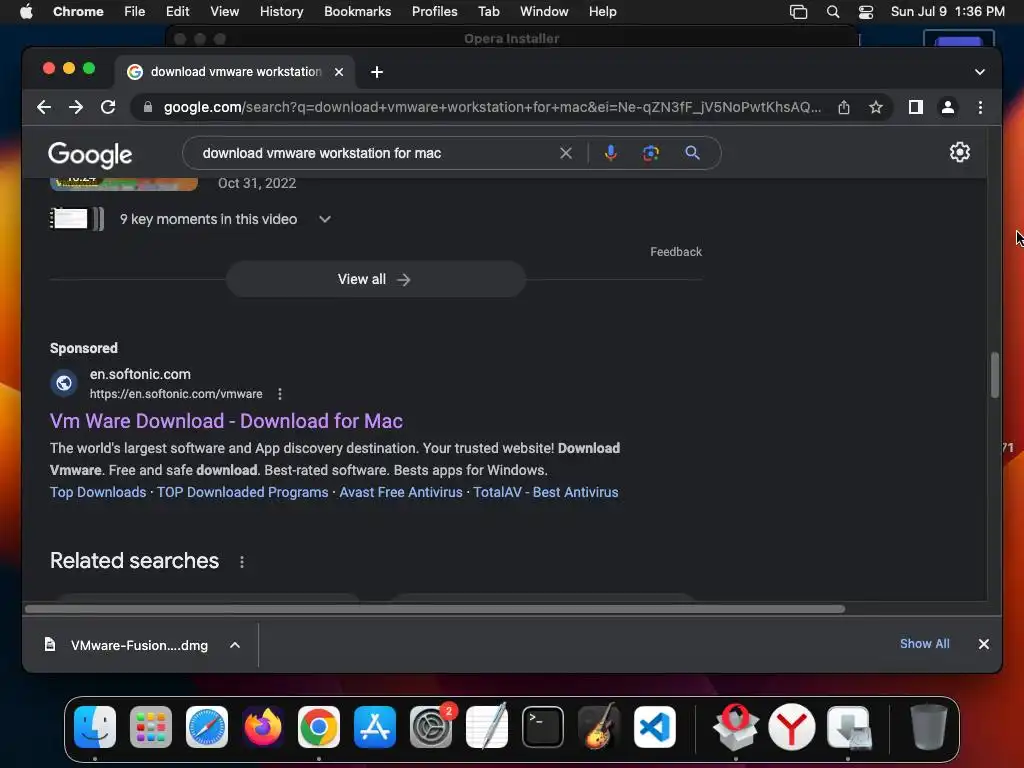The height and width of the screenshot is (768, 1024).
Task: Open TotalAV - Best Antivirus sitelink
Action: (545, 492)
